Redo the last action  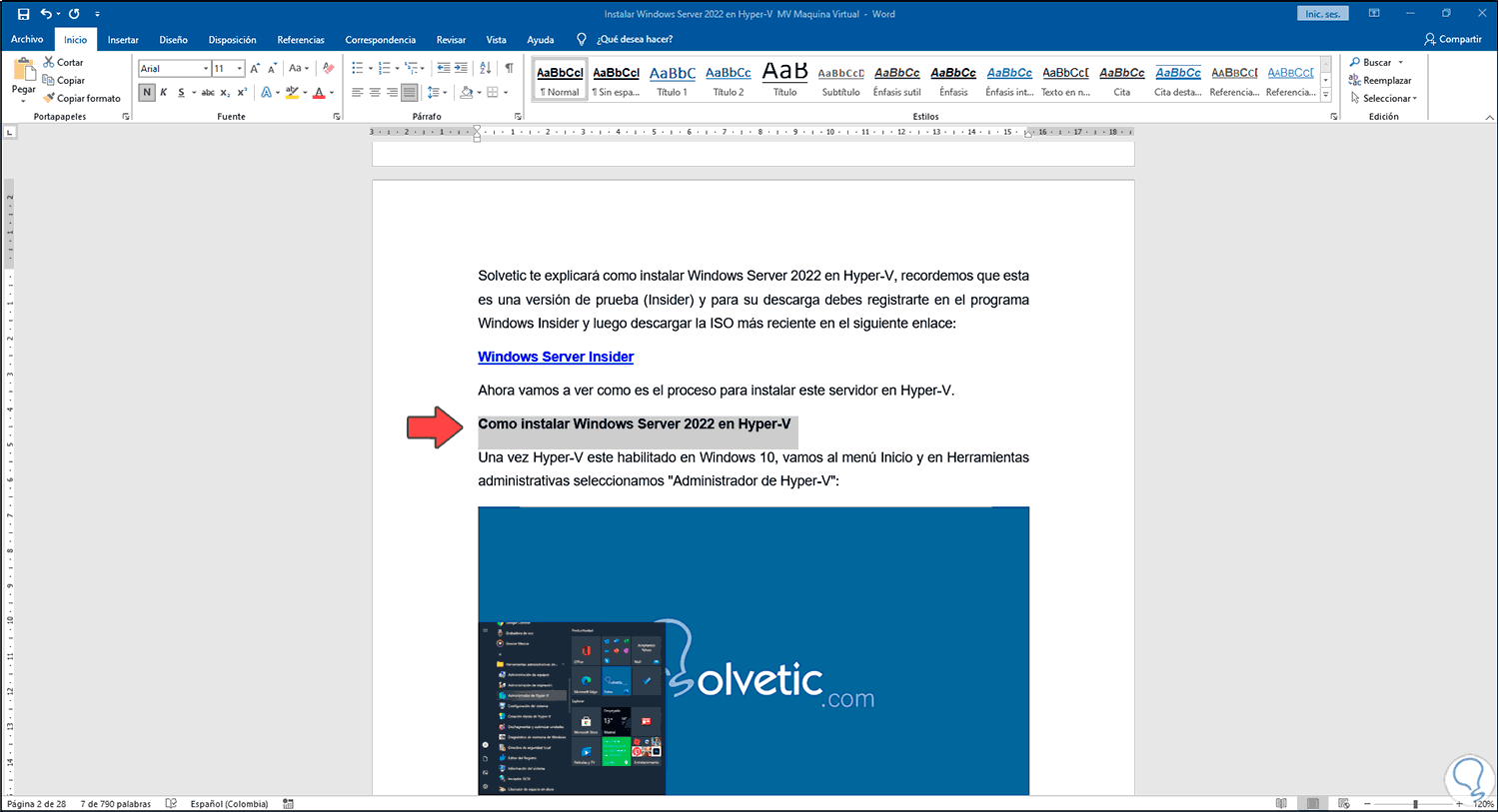[x=74, y=14]
